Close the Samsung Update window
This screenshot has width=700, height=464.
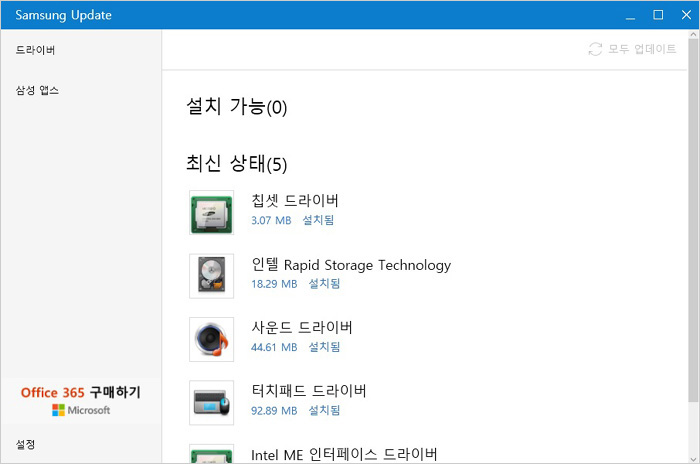687,15
